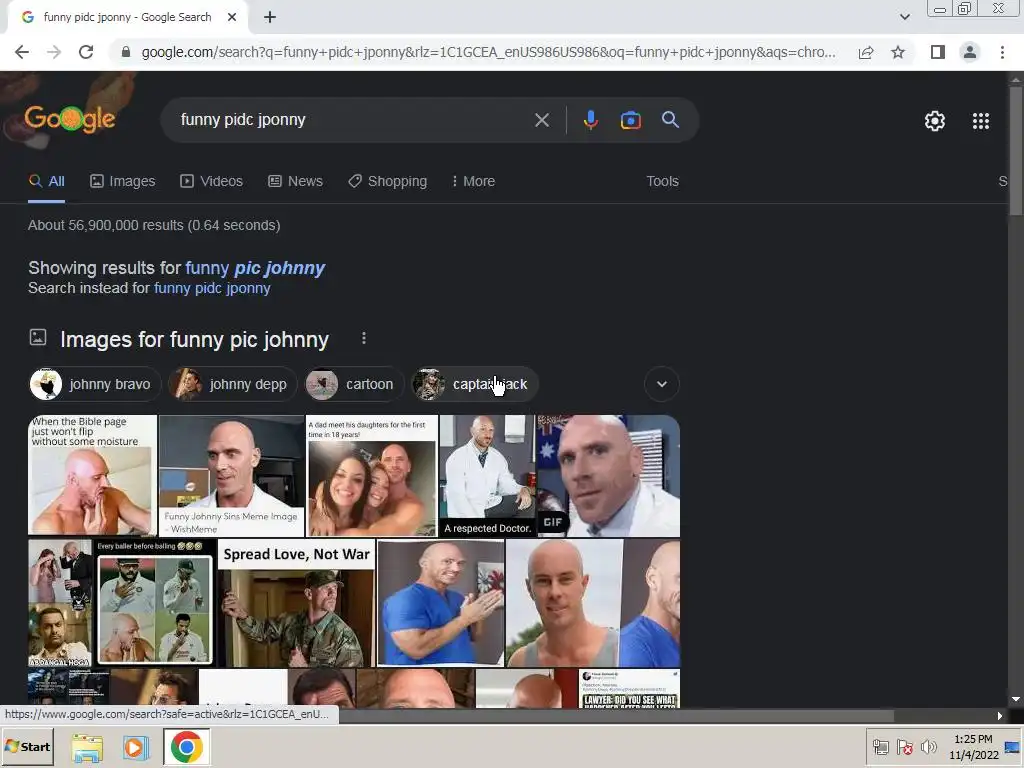The image size is (1024, 768).
Task: Bookmark this page with the star icon
Action: (898, 52)
